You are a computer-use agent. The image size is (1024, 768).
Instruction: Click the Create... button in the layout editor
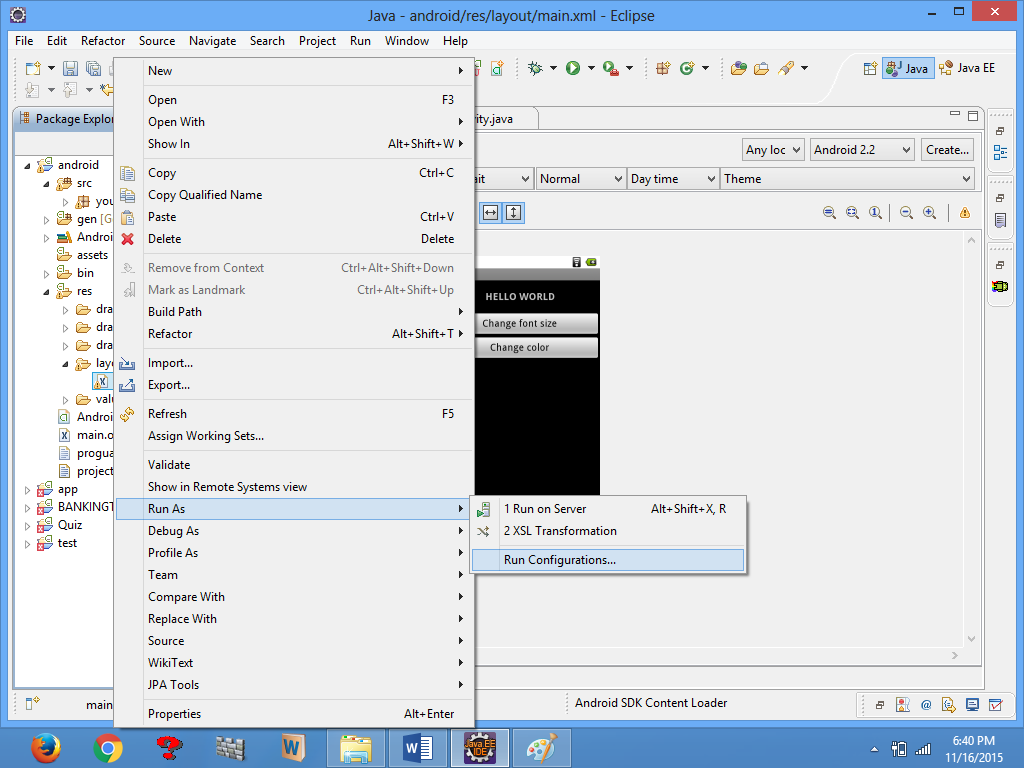tap(945, 149)
